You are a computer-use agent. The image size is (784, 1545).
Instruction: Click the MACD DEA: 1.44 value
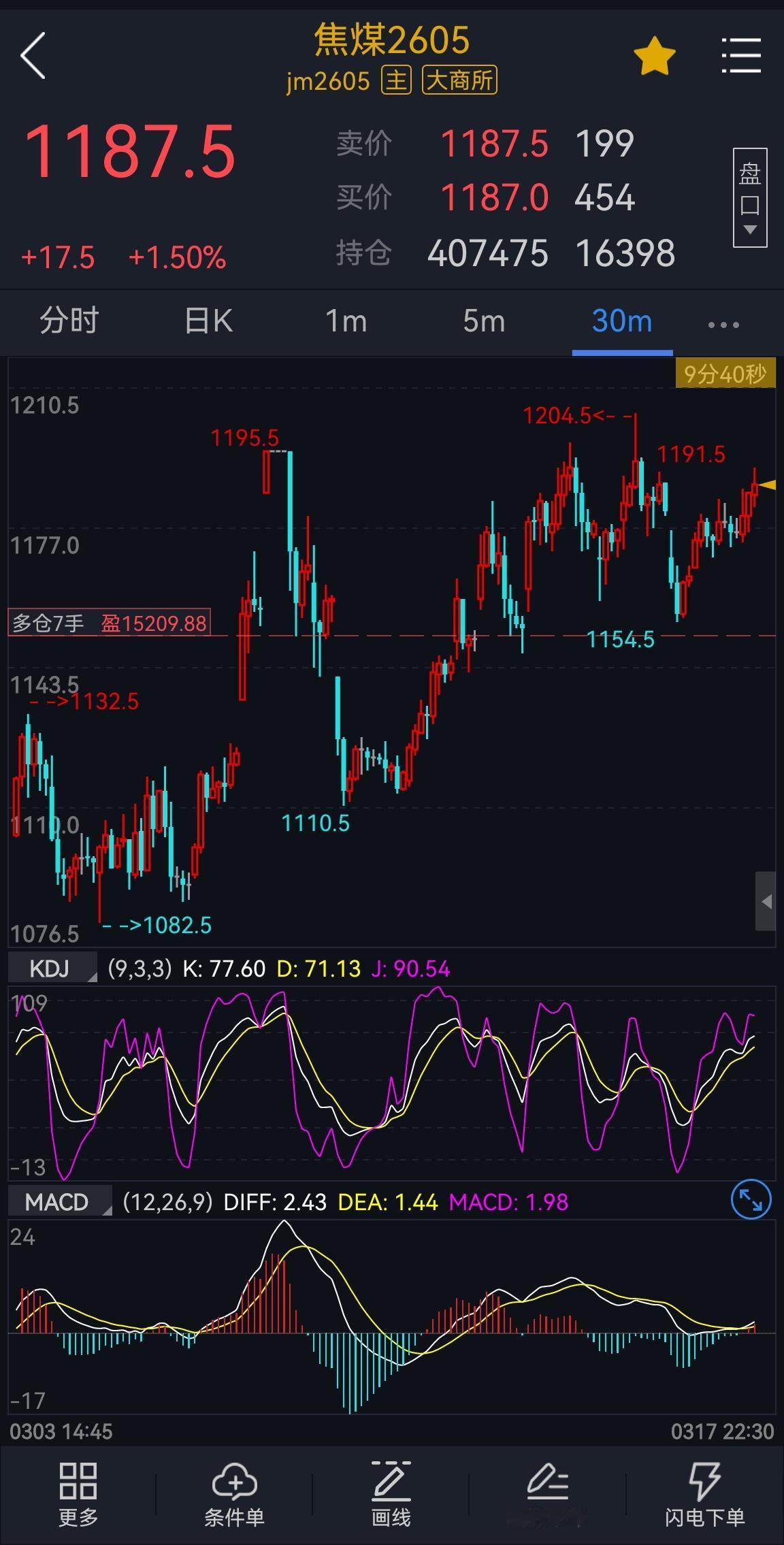388,1202
